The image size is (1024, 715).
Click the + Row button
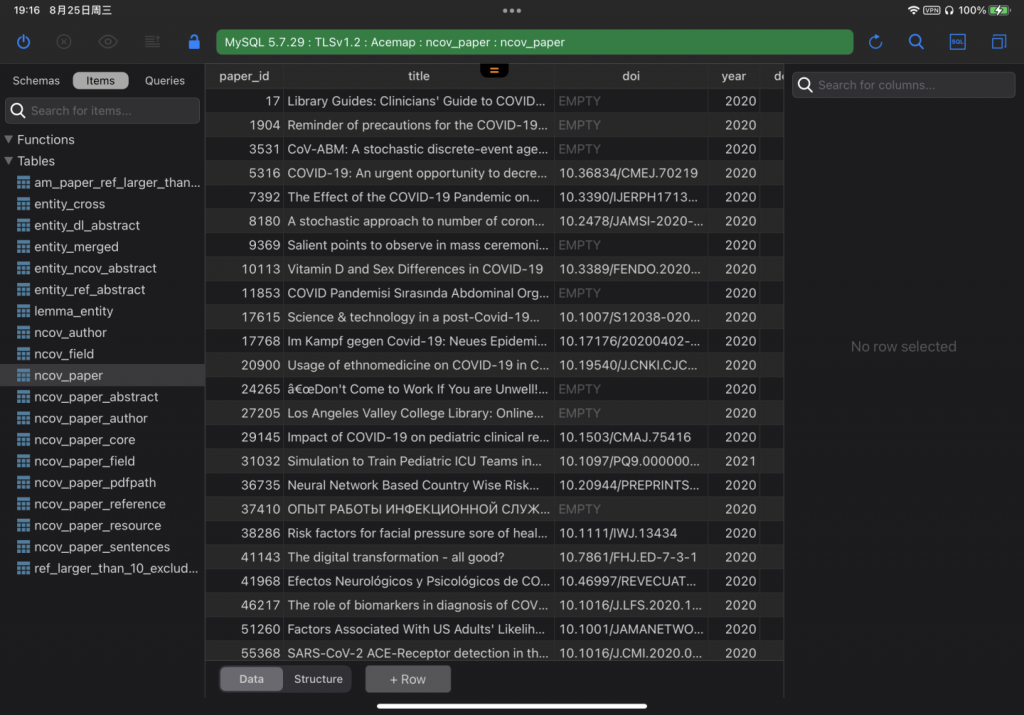(407, 679)
